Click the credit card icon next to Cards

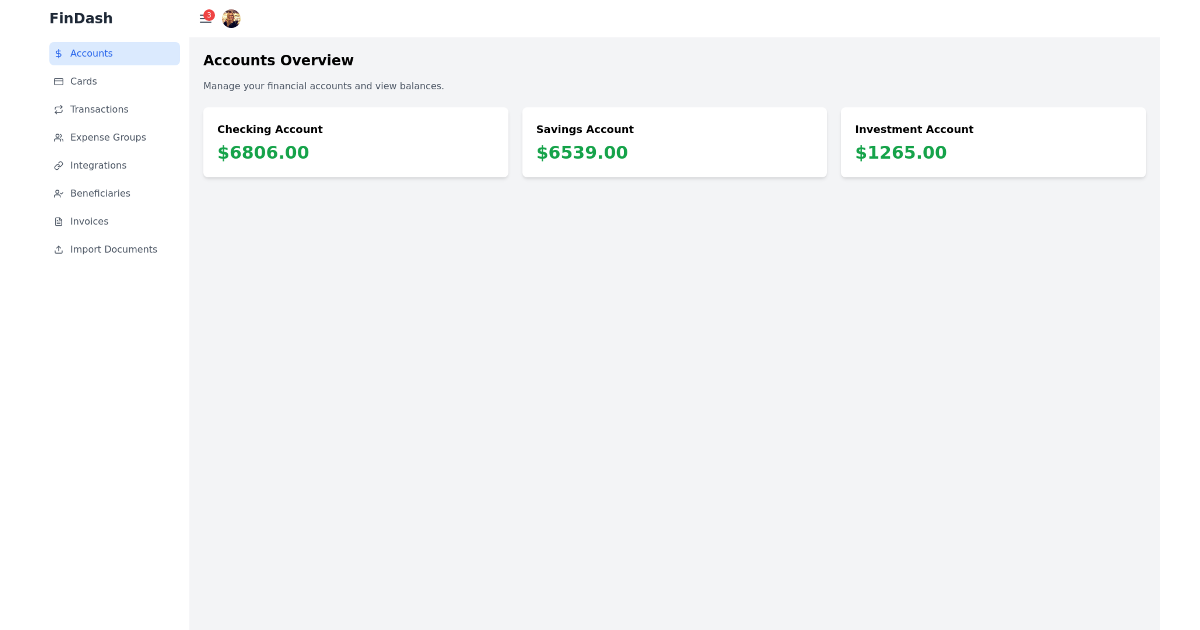tap(59, 81)
